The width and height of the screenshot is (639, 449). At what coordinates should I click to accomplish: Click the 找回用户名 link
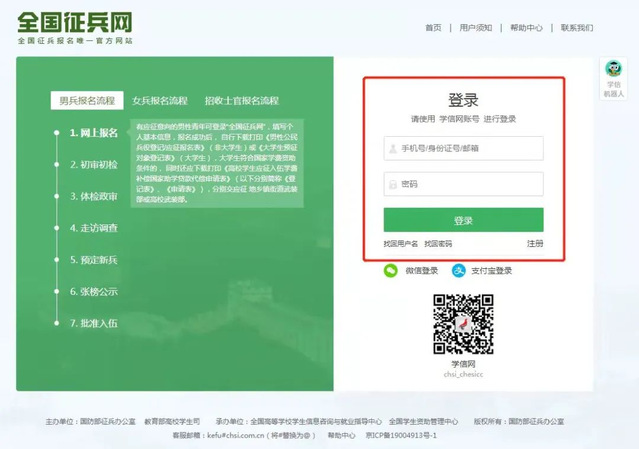coord(401,244)
